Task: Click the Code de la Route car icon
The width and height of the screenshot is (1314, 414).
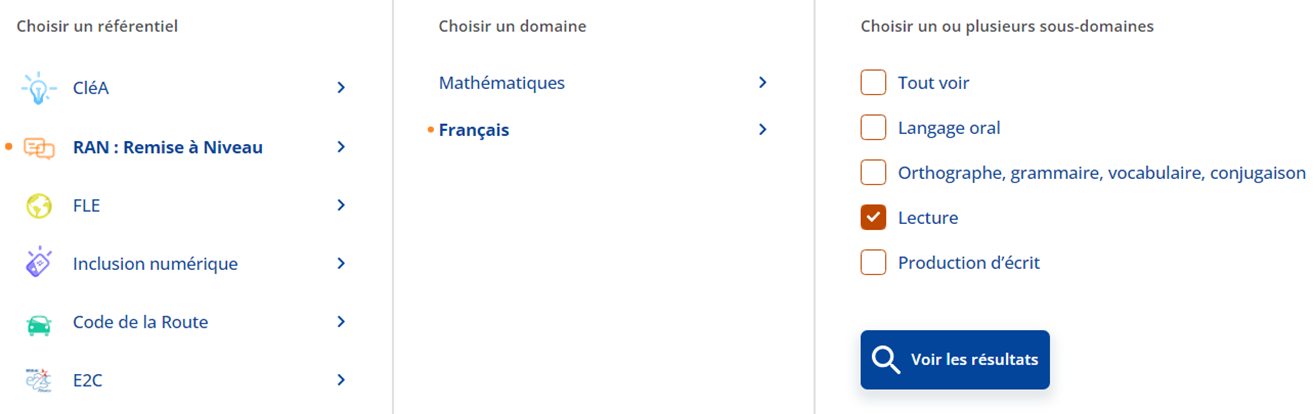Action: (x=39, y=323)
